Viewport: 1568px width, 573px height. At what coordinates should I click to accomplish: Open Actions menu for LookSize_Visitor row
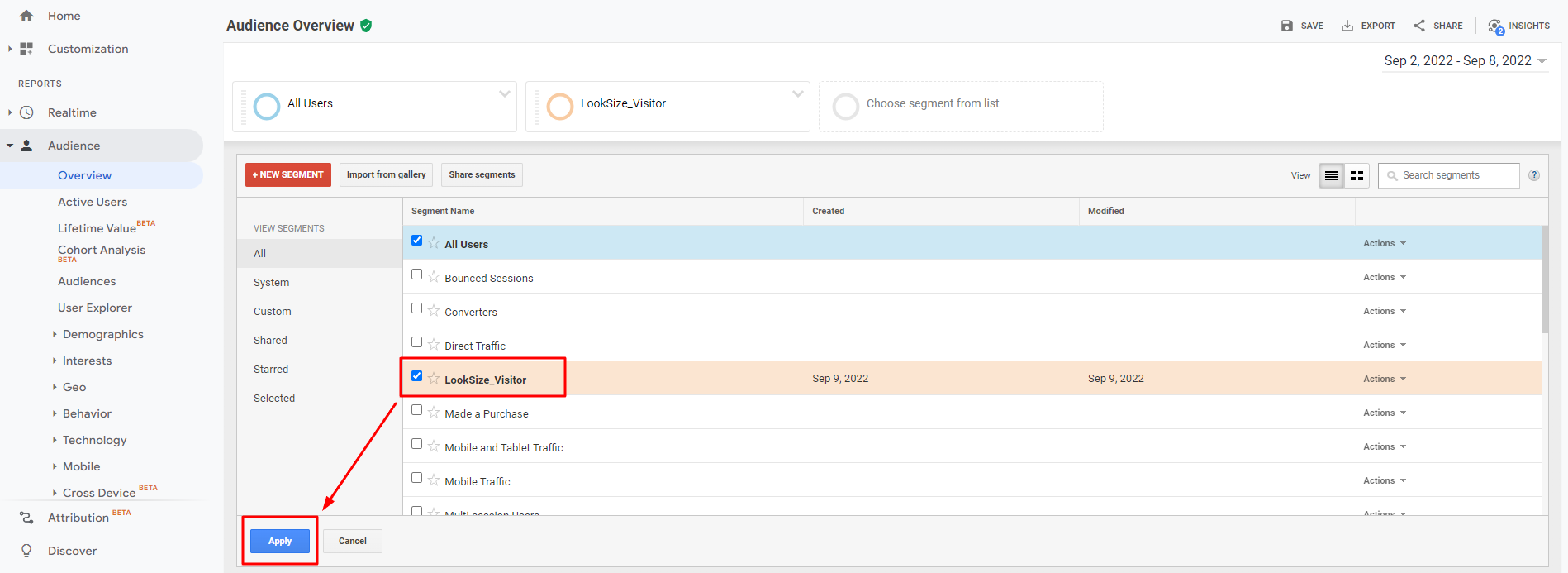[1385, 379]
